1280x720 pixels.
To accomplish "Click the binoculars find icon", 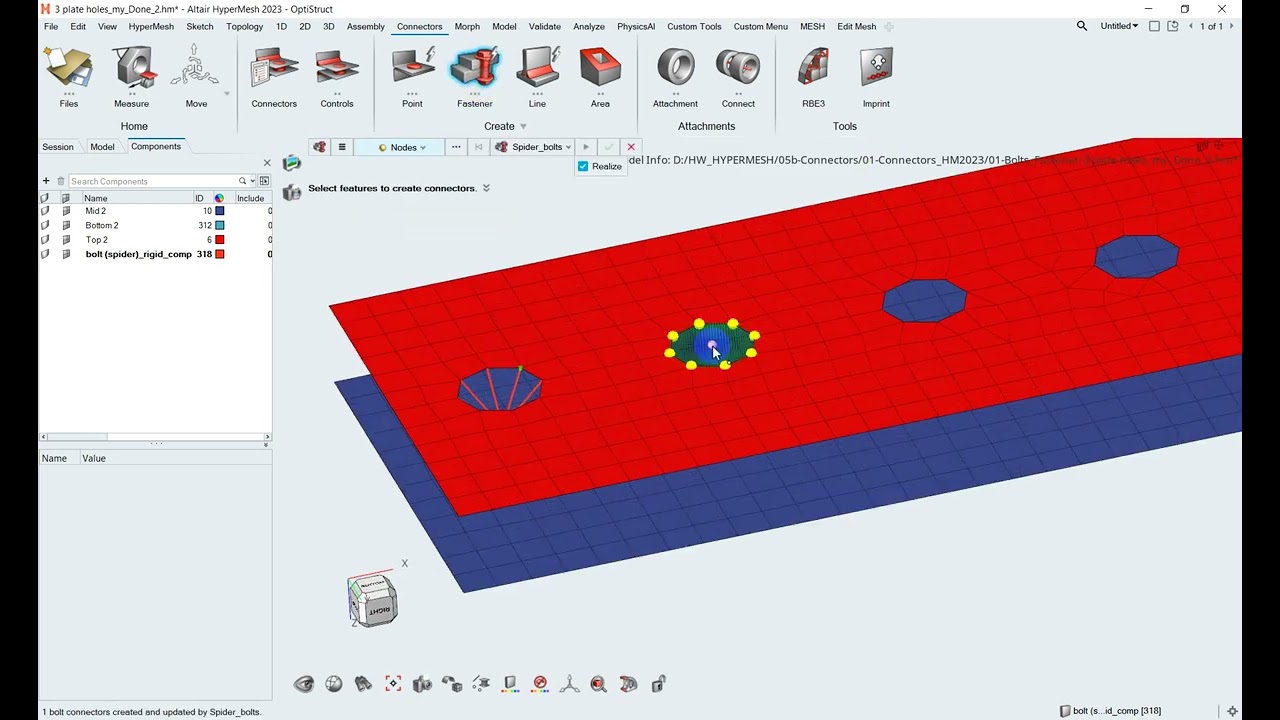I will tap(363, 684).
